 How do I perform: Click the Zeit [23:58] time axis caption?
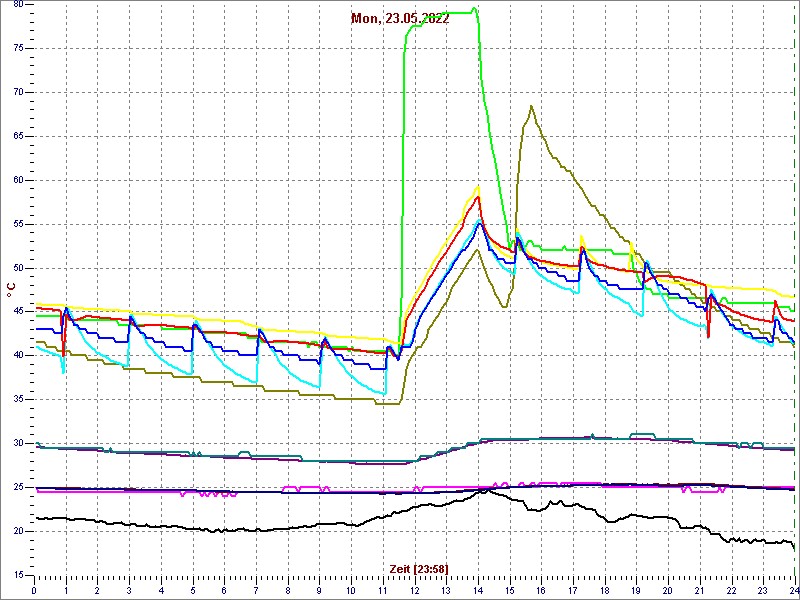(419, 568)
